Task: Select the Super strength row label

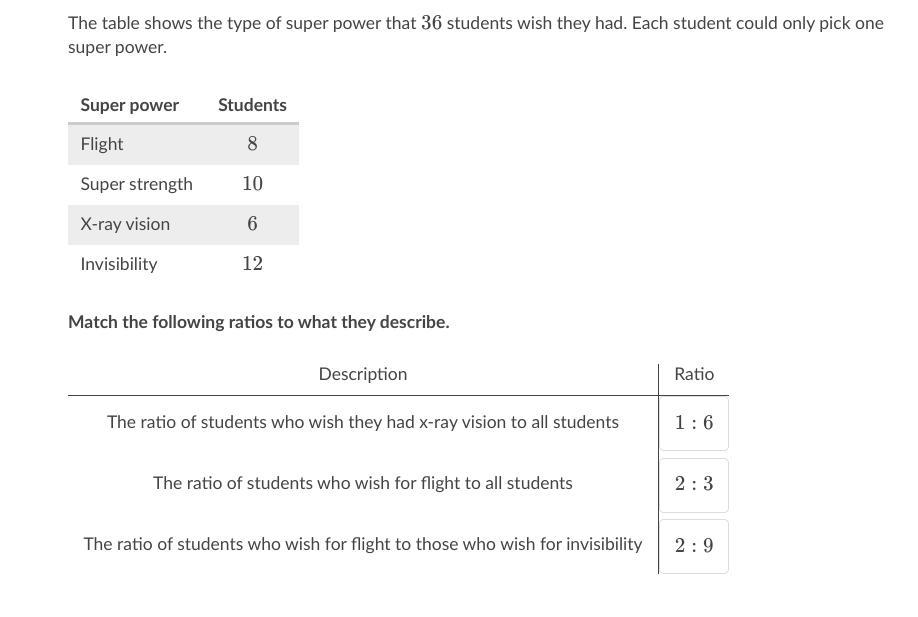Action: point(137,184)
